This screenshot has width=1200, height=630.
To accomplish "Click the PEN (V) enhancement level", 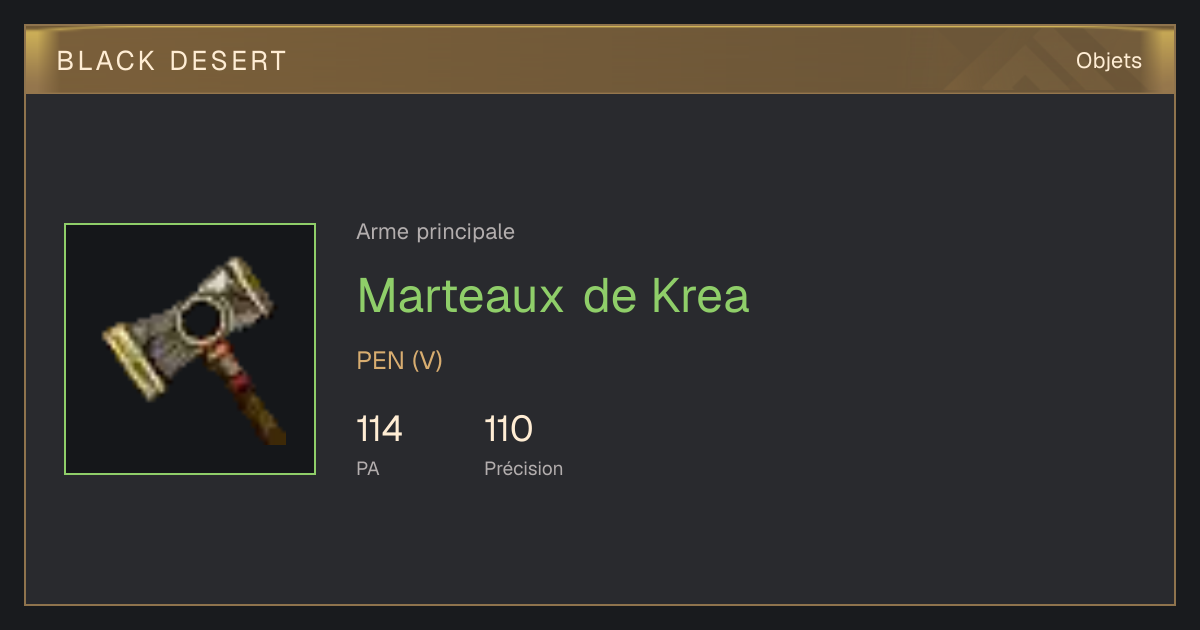I will click(400, 361).
